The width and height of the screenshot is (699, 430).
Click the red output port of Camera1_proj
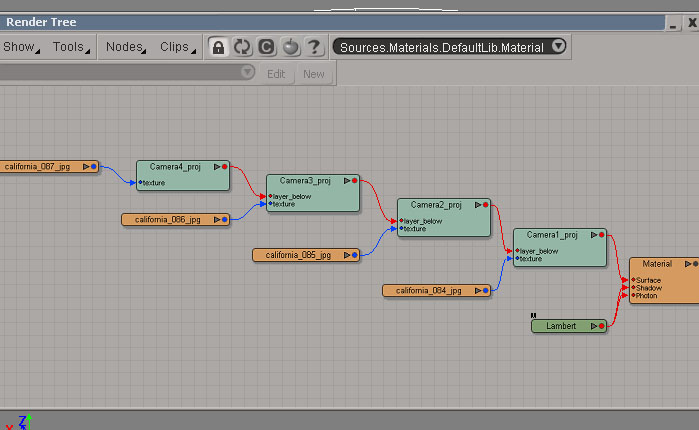pos(601,235)
